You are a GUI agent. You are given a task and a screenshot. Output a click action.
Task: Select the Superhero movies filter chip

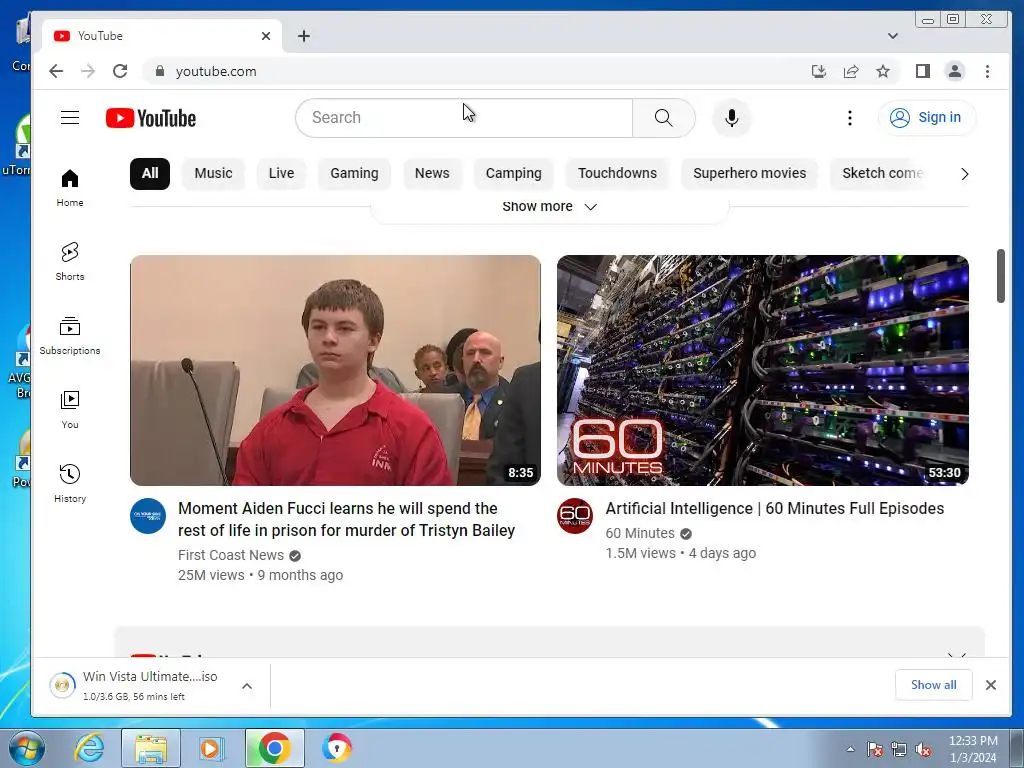pyautogui.click(x=750, y=174)
